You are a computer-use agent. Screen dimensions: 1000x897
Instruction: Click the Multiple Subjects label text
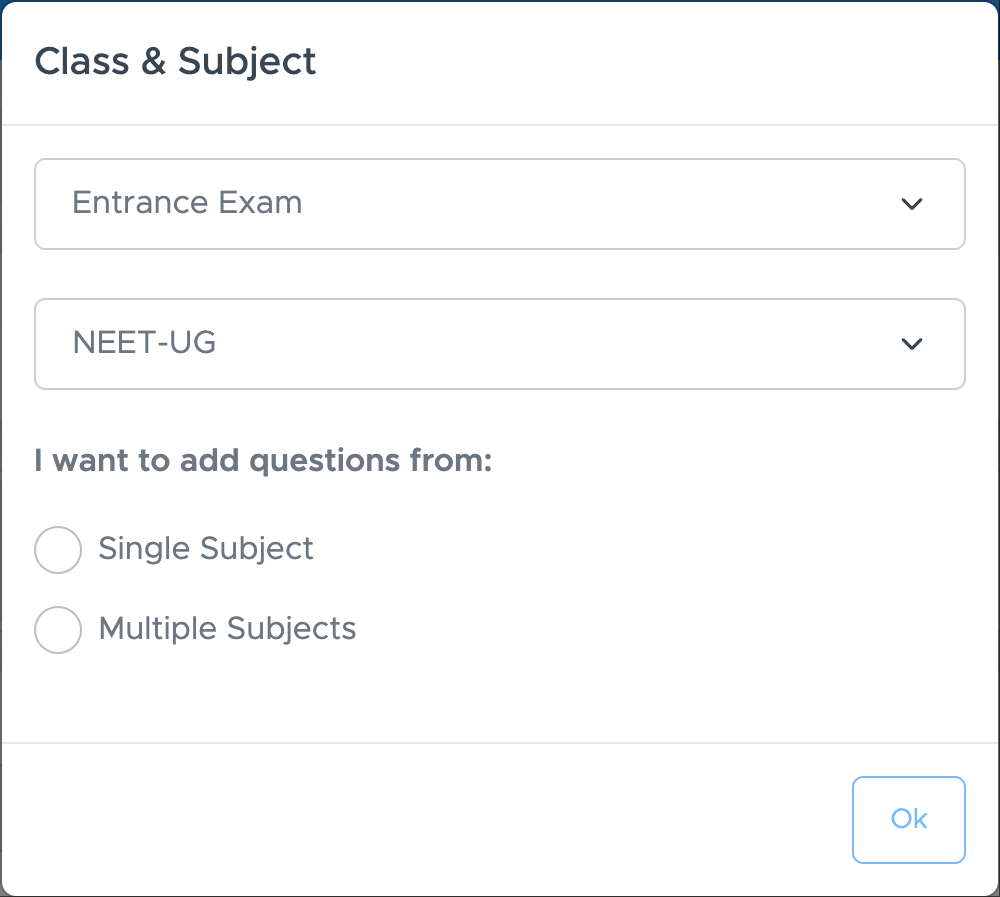pyautogui.click(x=227, y=629)
